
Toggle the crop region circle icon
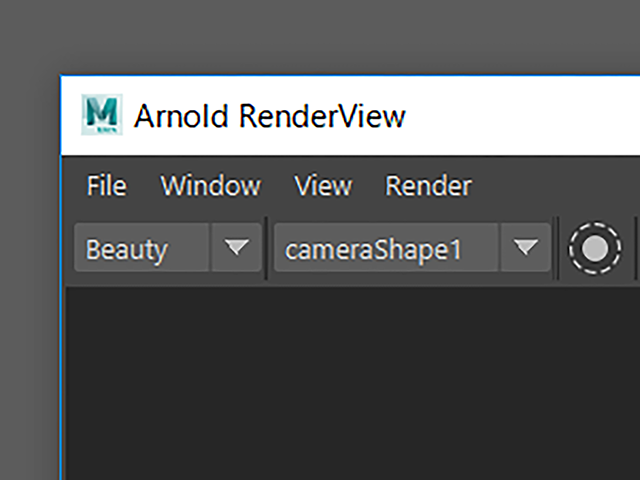pos(595,248)
